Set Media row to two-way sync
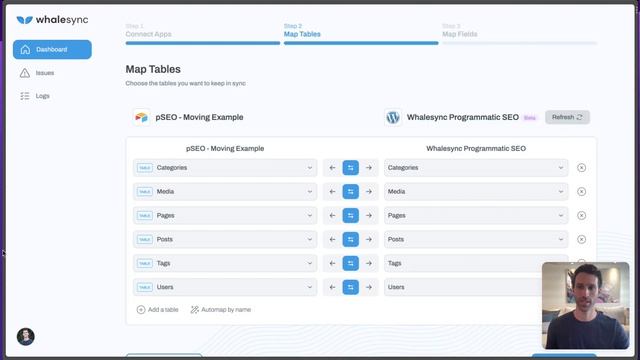Image resolution: width=640 pixels, height=360 pixels. 351,191
